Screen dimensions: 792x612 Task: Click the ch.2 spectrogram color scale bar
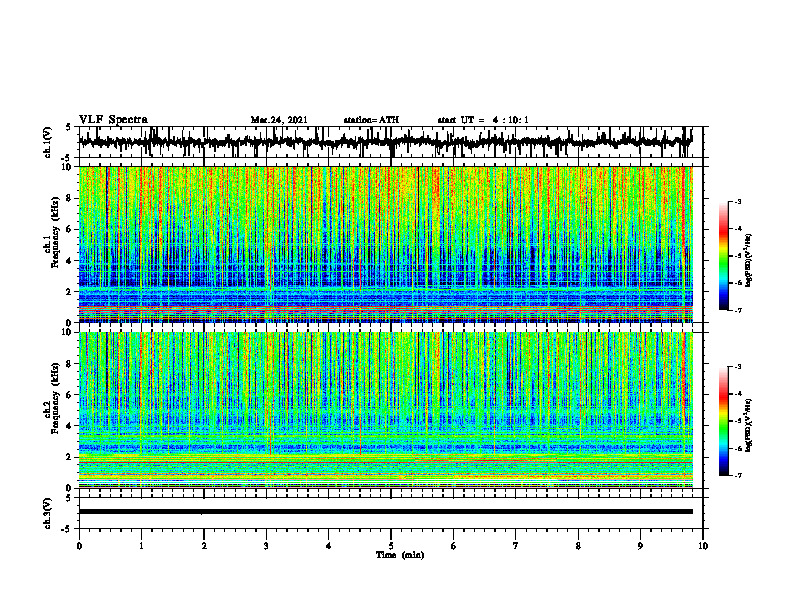724,421
